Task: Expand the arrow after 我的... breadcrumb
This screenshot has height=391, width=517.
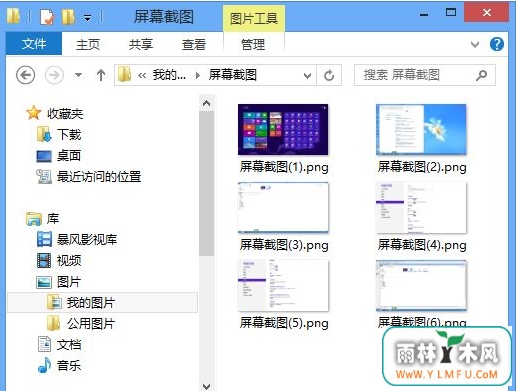Action: (198, 75)
